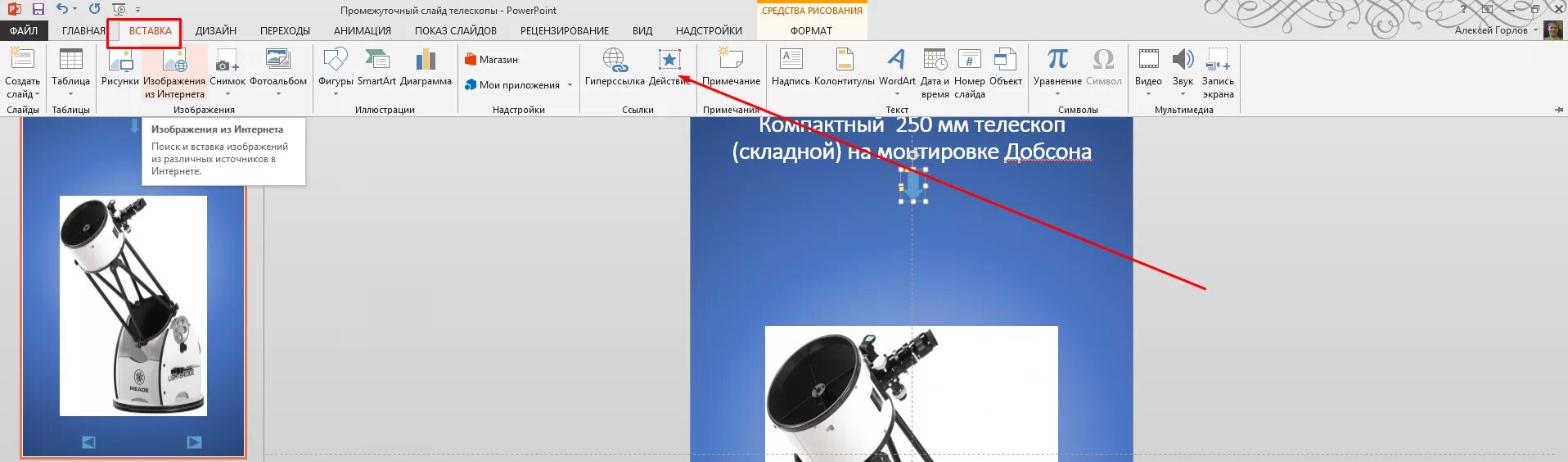Switch to the АНИМАЦИЯ tab
Viewport: 1568px width, 462px height.
(x=363, y=30)
